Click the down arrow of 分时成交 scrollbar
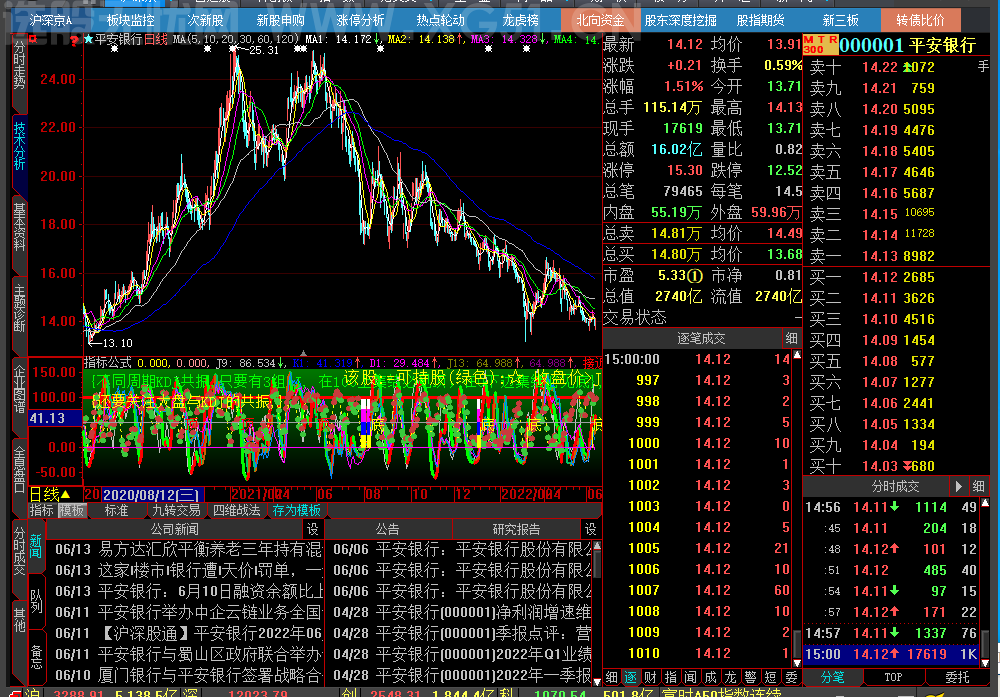1000x697 pixels. (x=985, y=663)
